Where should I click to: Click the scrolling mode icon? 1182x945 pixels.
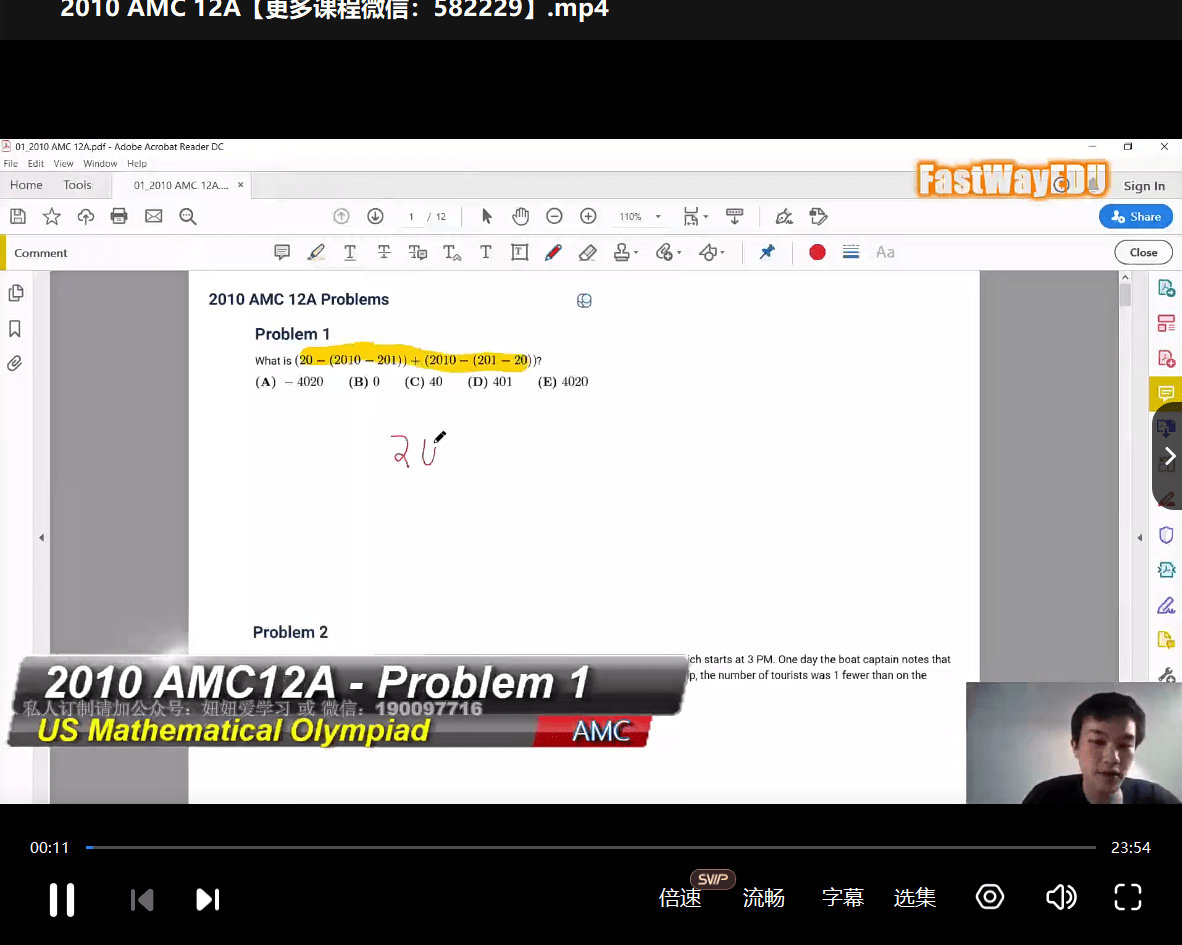(734, 217)
